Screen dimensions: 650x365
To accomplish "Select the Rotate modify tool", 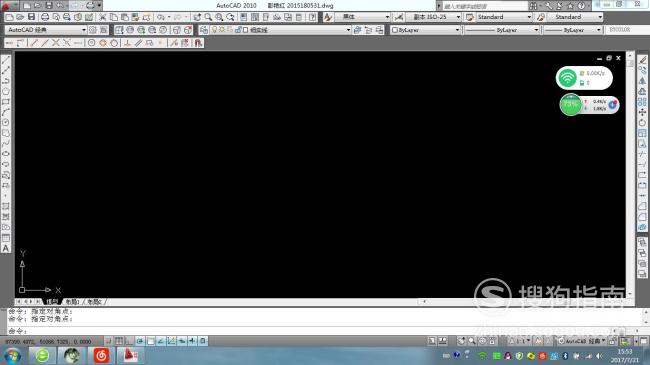I will click(x=642, y=122).
